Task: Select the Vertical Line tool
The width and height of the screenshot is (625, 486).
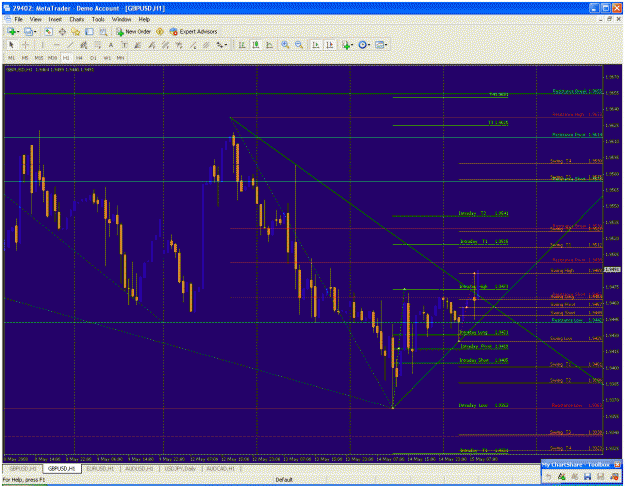Action: 42,45
